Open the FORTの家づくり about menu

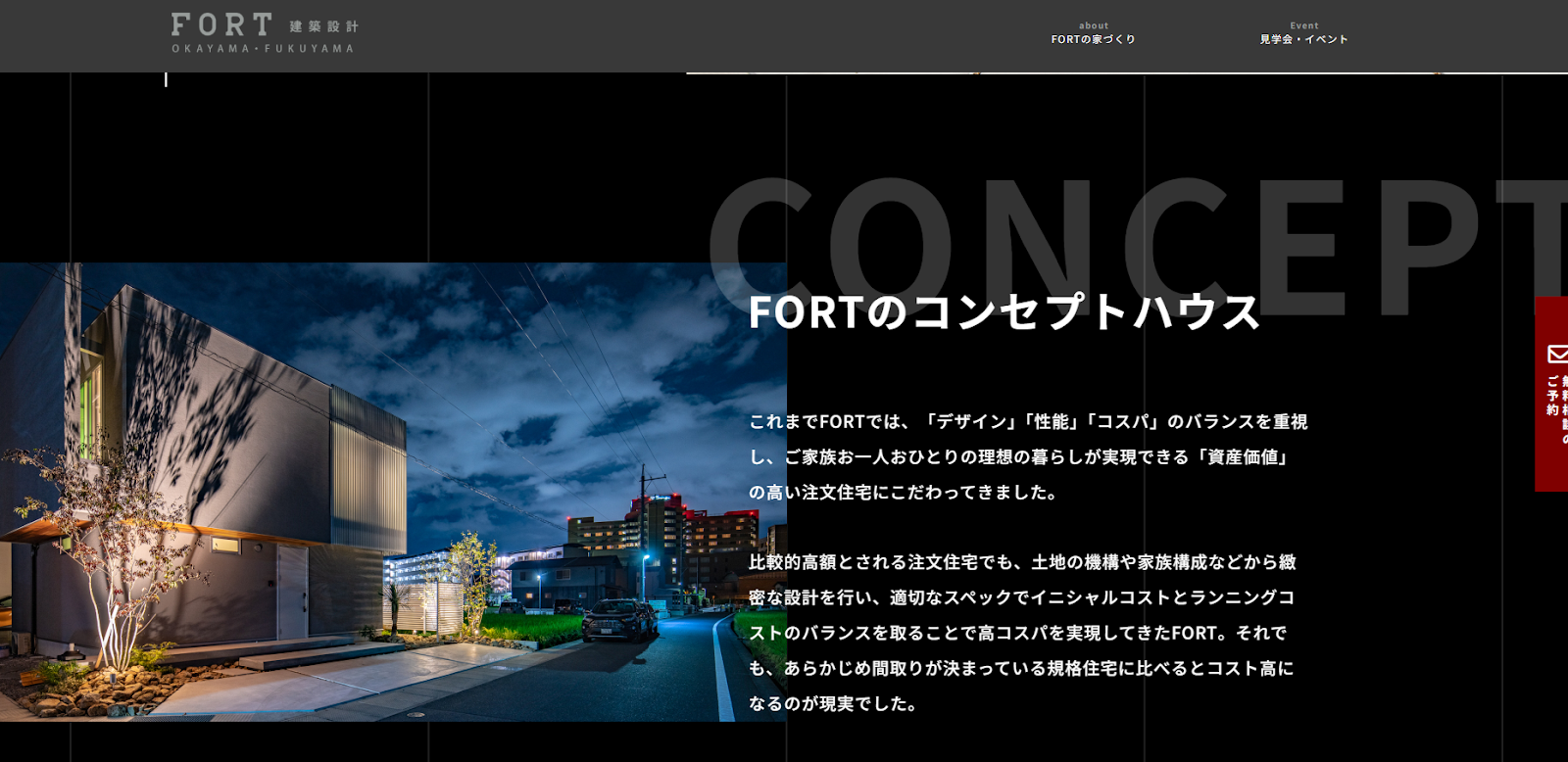[x=1093, y=33]
